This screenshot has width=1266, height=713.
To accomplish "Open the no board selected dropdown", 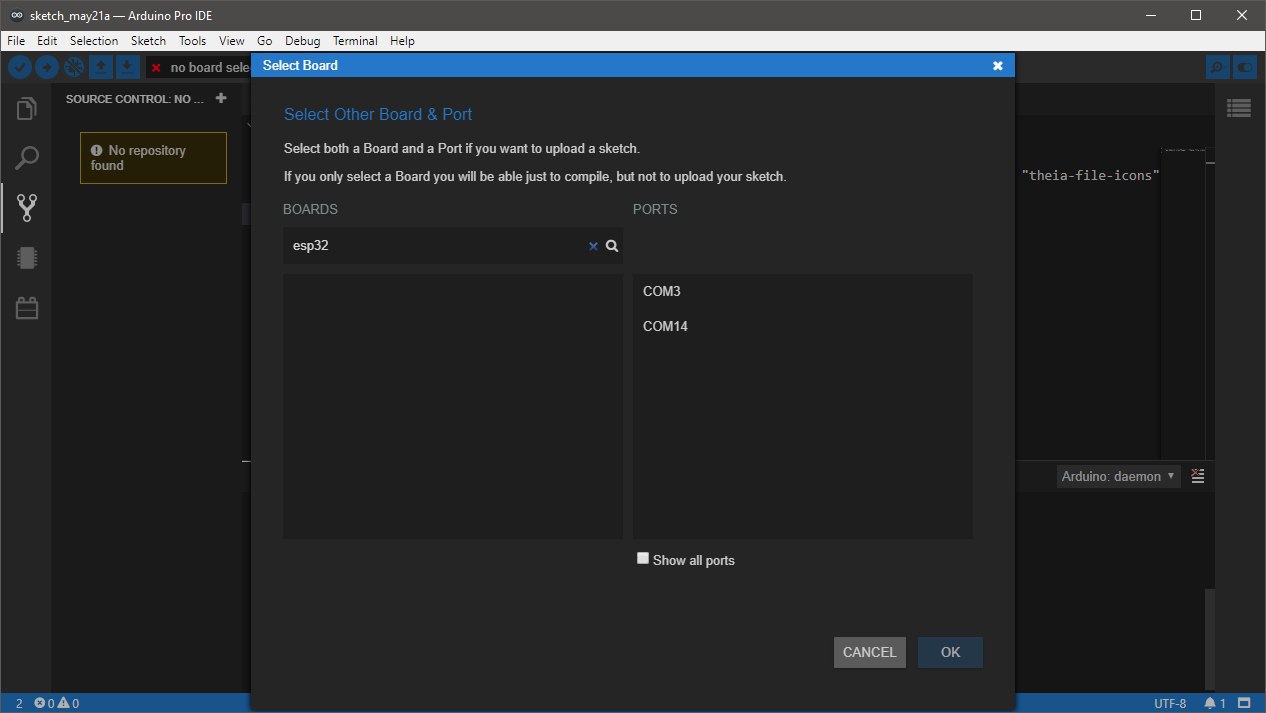I will 198,67.
